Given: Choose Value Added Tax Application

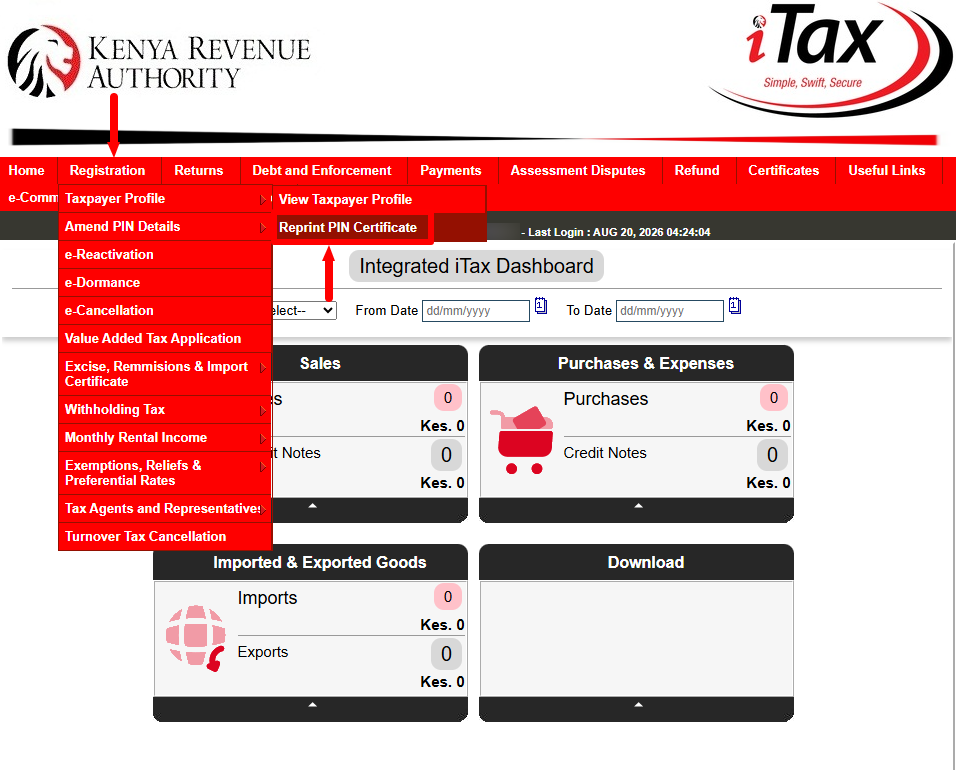Looking at the screenshot, I should [165, 339].
